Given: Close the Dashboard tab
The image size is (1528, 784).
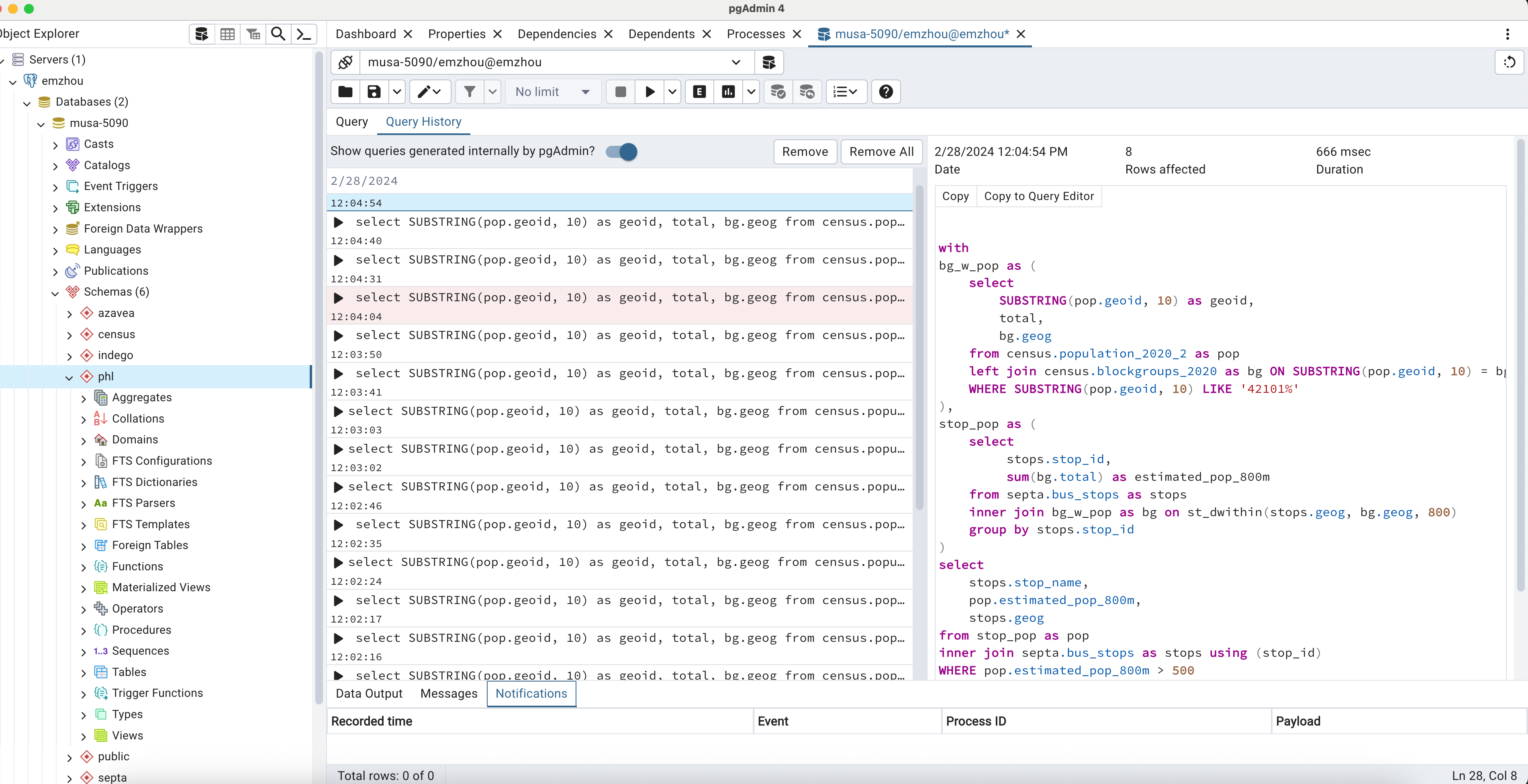Looking at the screenshot, I should pyautogui.click(x=408, y=34).
